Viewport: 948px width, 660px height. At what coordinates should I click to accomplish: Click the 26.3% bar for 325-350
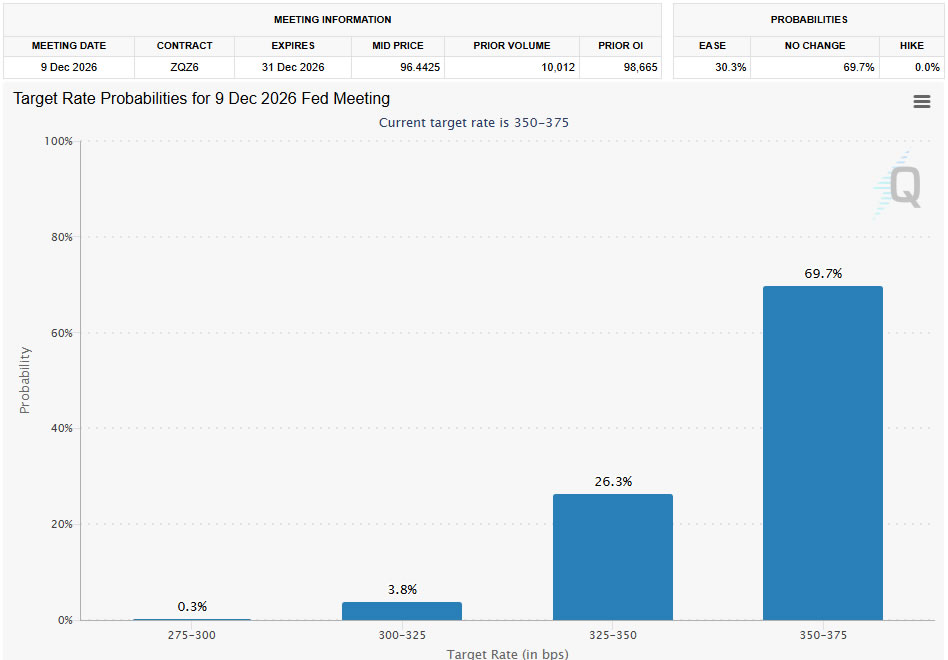click(612, 557)
